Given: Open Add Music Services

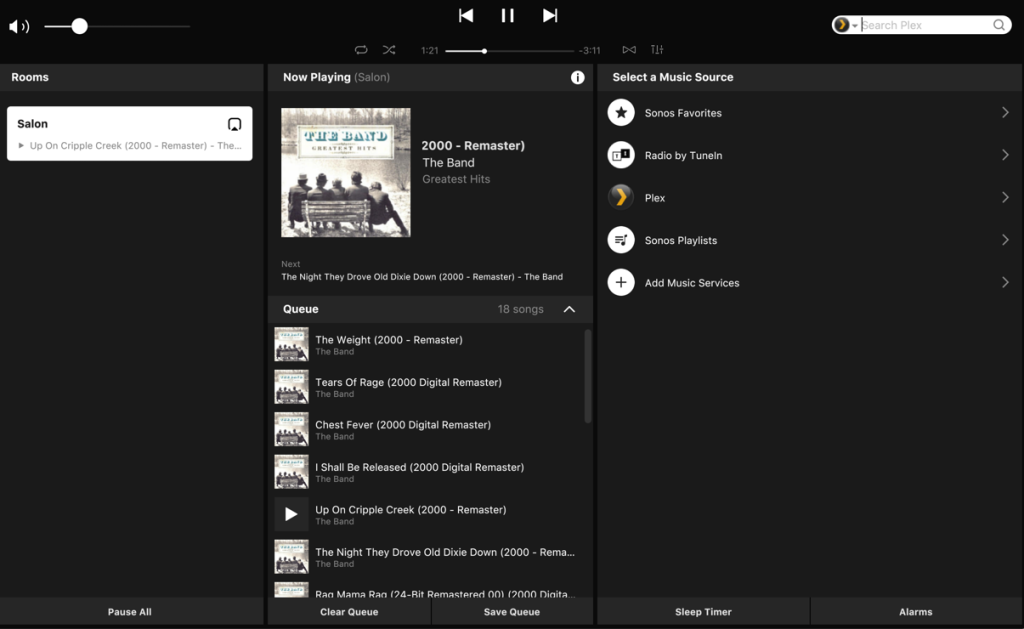Looking at the screenshot, I should [x=810, y=283].
